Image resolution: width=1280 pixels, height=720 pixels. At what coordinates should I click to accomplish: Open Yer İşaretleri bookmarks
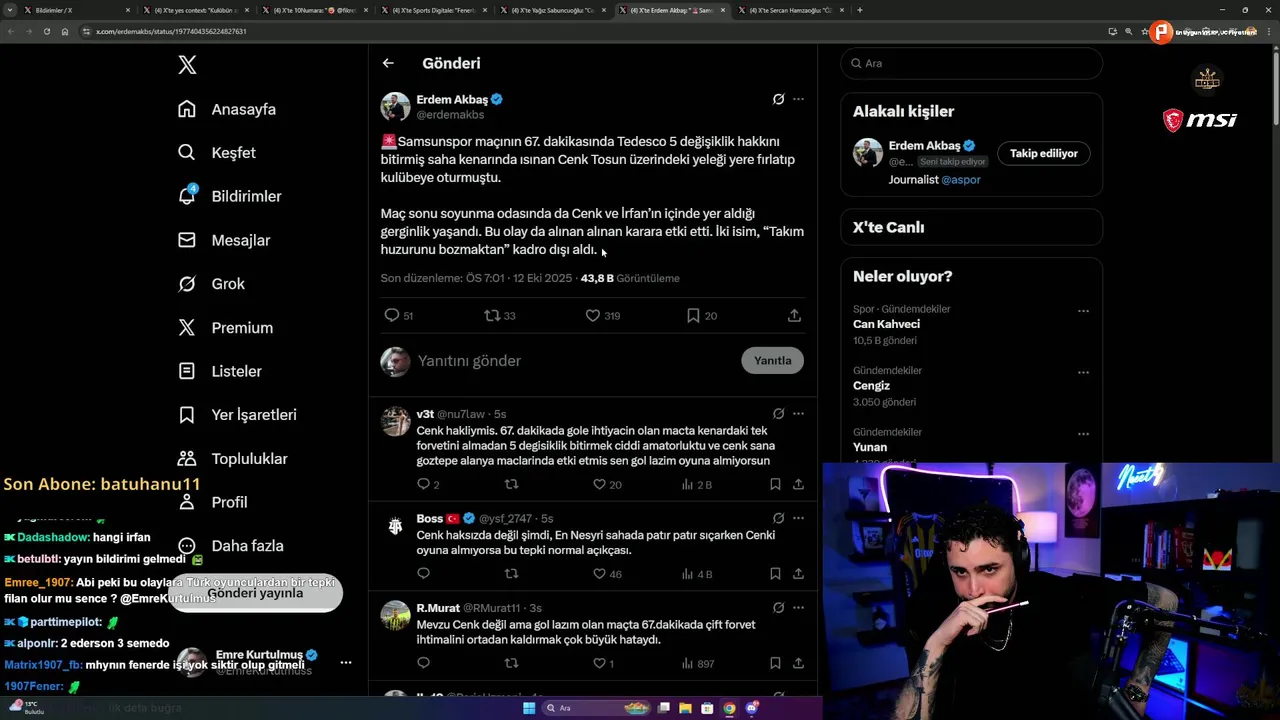[x=237, y=415]
